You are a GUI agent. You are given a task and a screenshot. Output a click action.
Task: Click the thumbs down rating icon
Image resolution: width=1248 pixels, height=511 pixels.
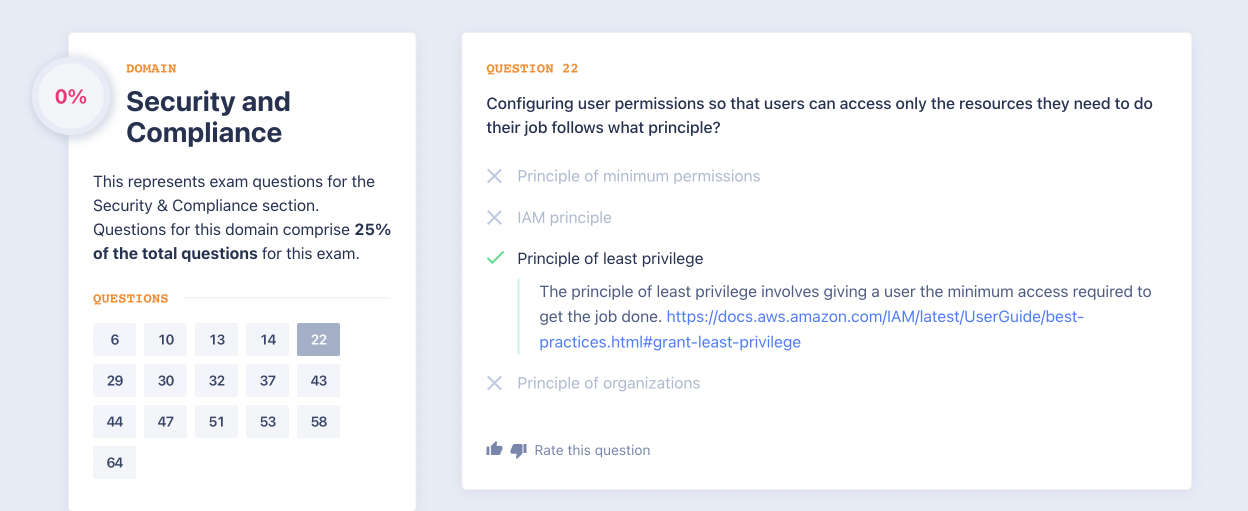click(518, 450)
